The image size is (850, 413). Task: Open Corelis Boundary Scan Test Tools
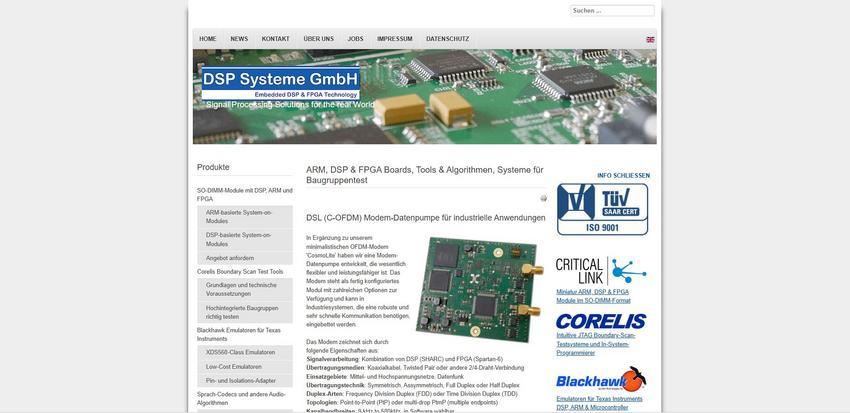(240, 272)
